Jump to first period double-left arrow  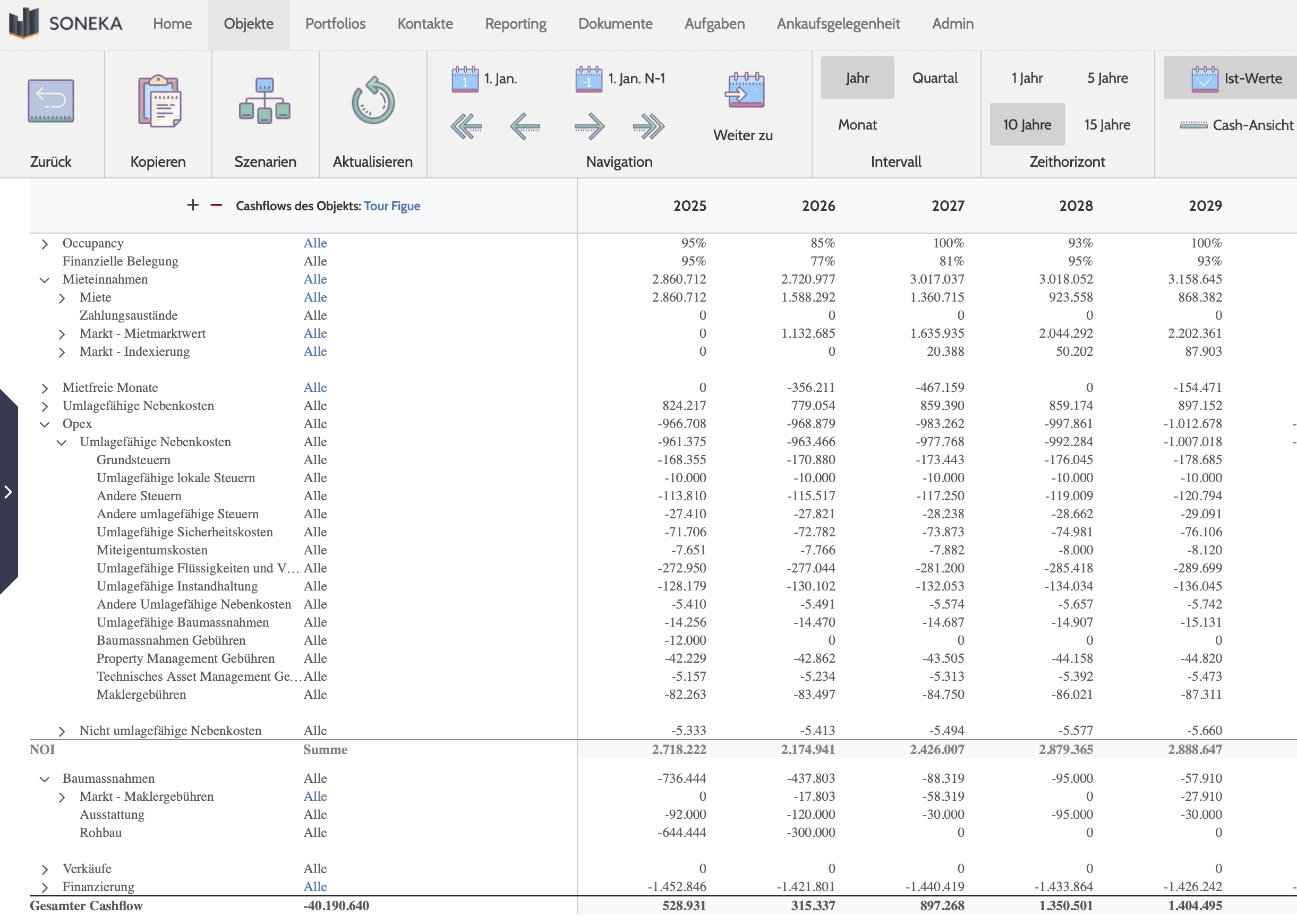pyautogui.click(x=466, y=126)
